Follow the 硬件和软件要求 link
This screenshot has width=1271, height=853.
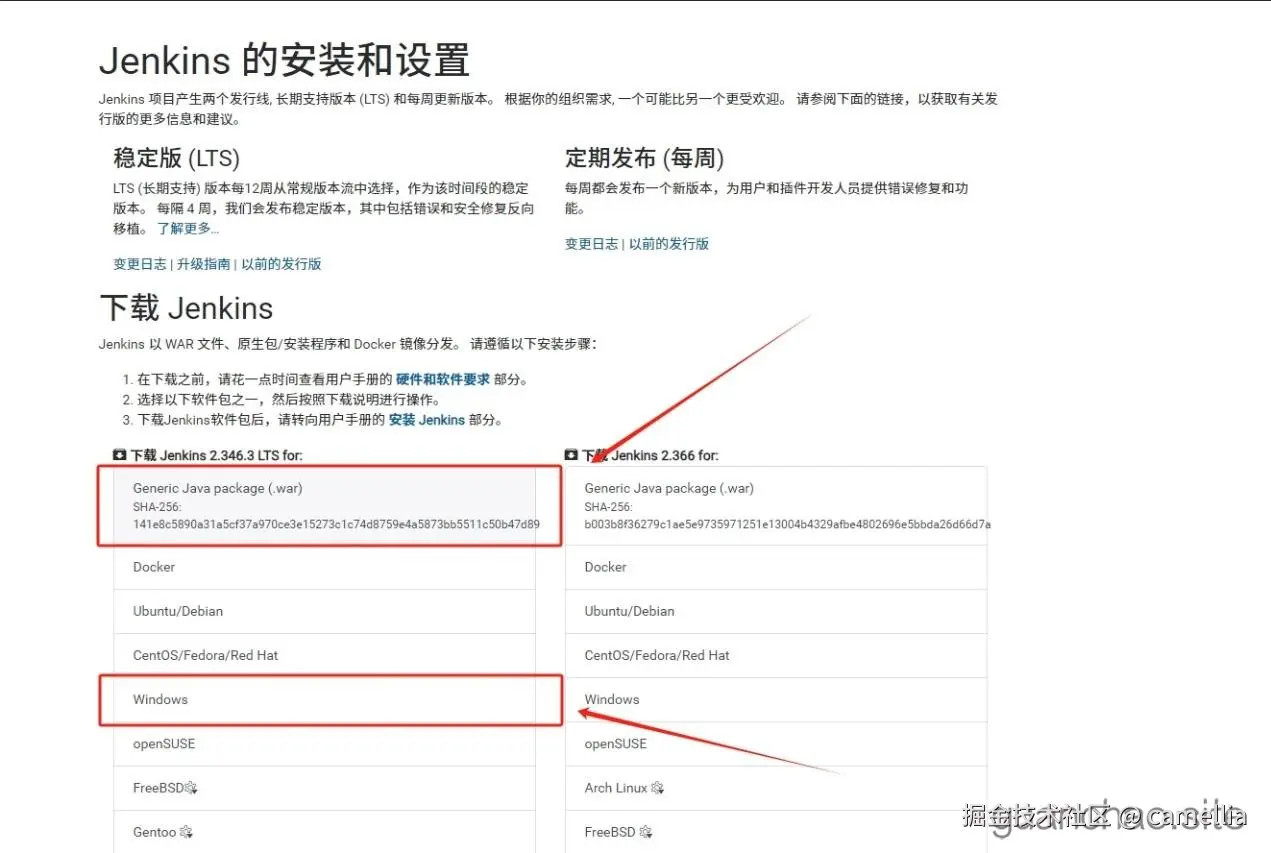[443, 380]
